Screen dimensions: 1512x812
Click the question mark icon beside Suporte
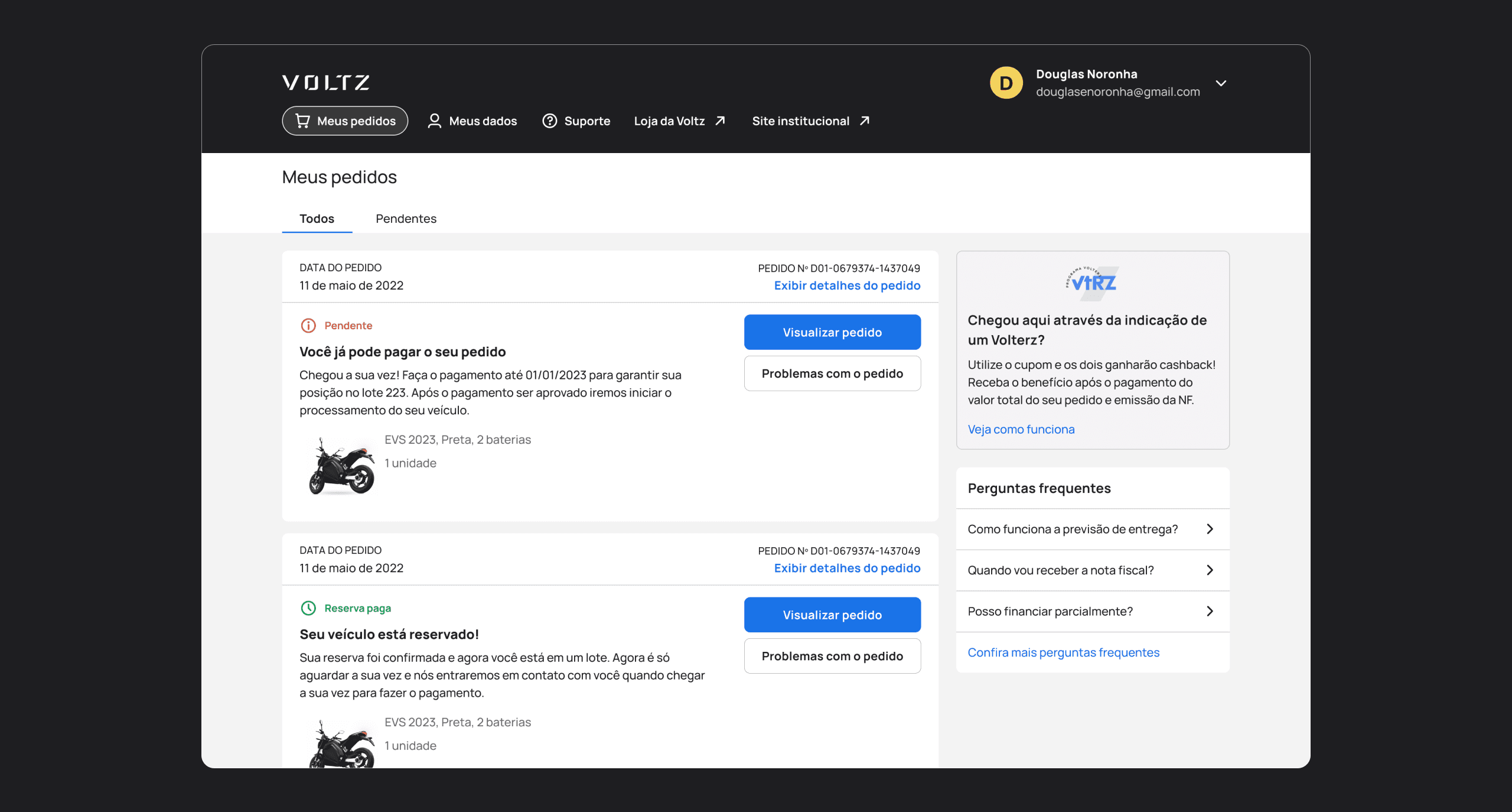550,121
